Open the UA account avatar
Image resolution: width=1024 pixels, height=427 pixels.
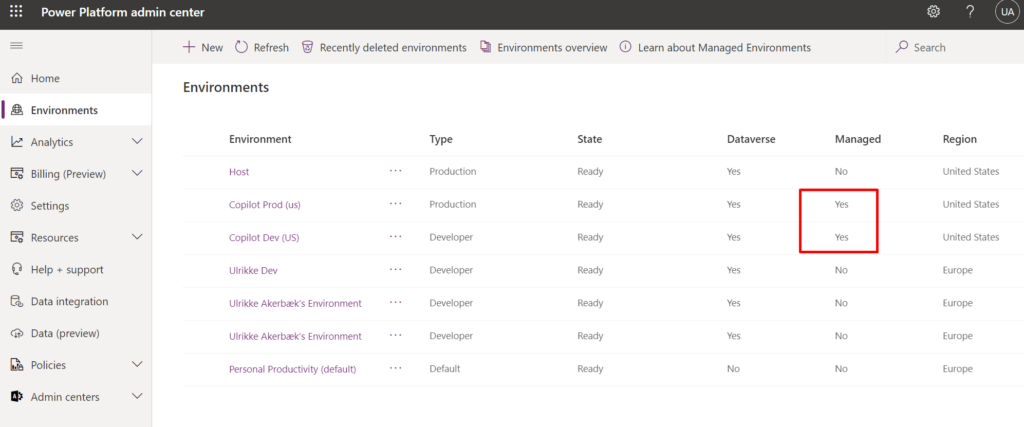coord(1006,12)
